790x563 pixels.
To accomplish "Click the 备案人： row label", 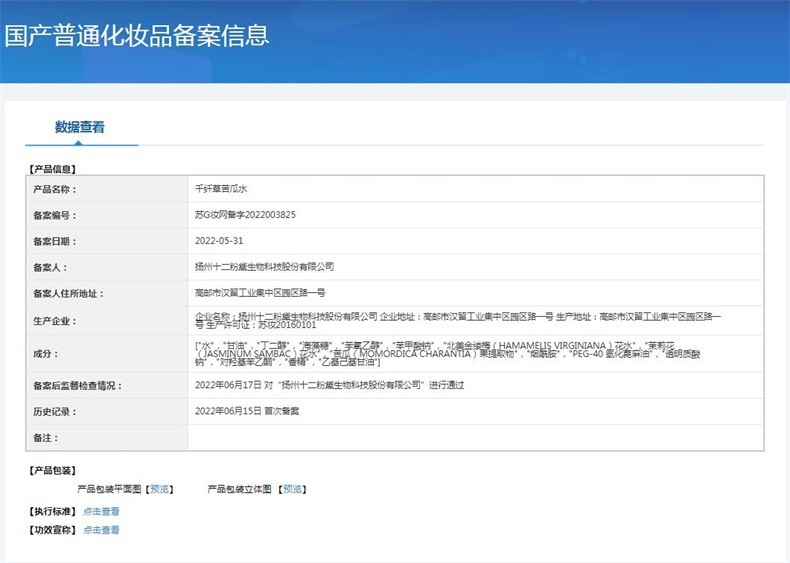I will click(50, 268).
